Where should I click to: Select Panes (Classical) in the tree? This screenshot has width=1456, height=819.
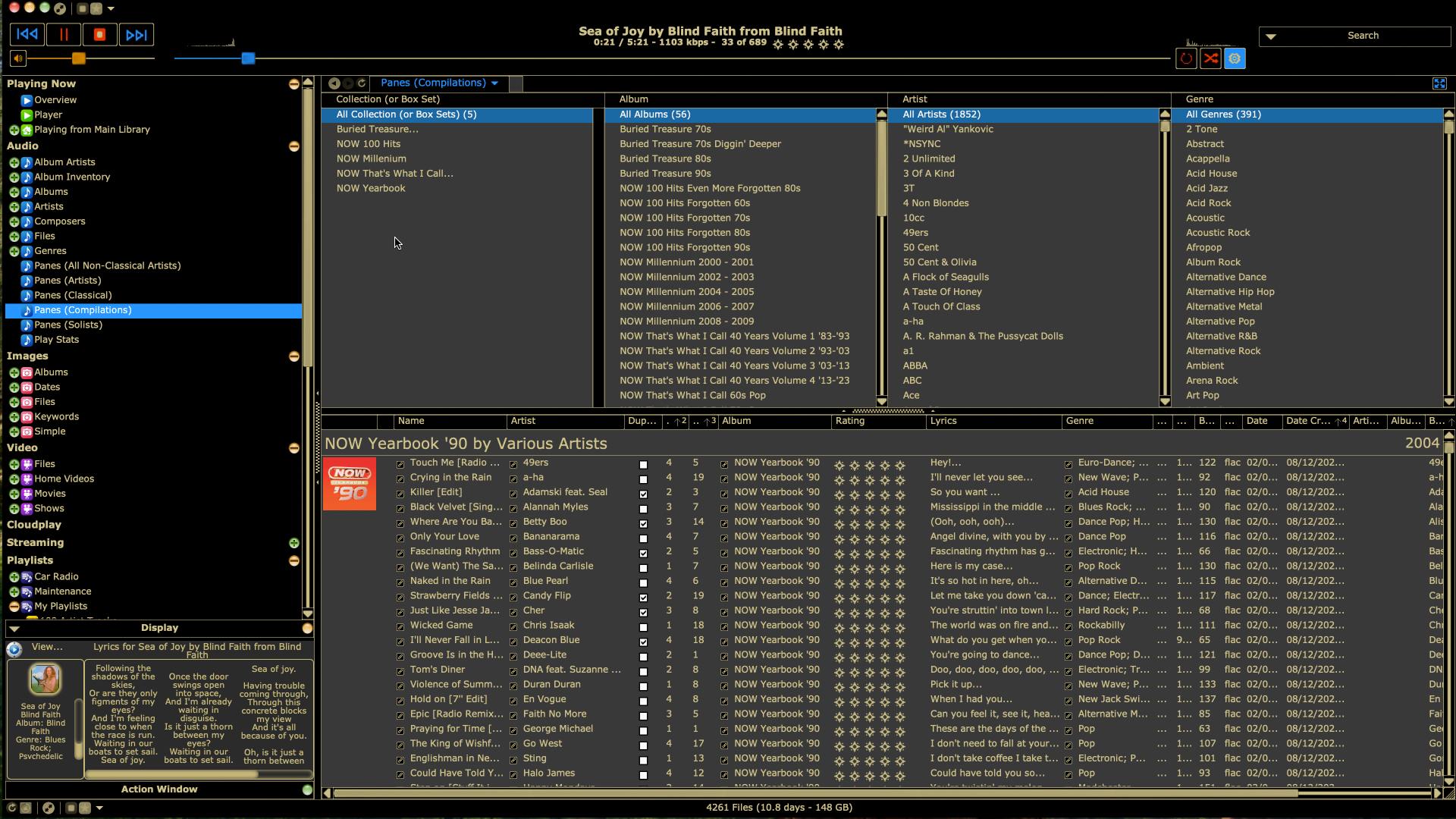(73, 295)
